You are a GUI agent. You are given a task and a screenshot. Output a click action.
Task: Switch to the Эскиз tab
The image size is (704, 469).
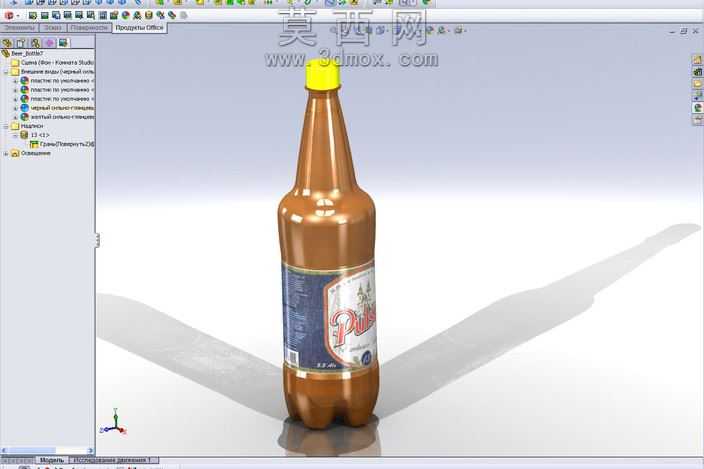pos(53,28)
